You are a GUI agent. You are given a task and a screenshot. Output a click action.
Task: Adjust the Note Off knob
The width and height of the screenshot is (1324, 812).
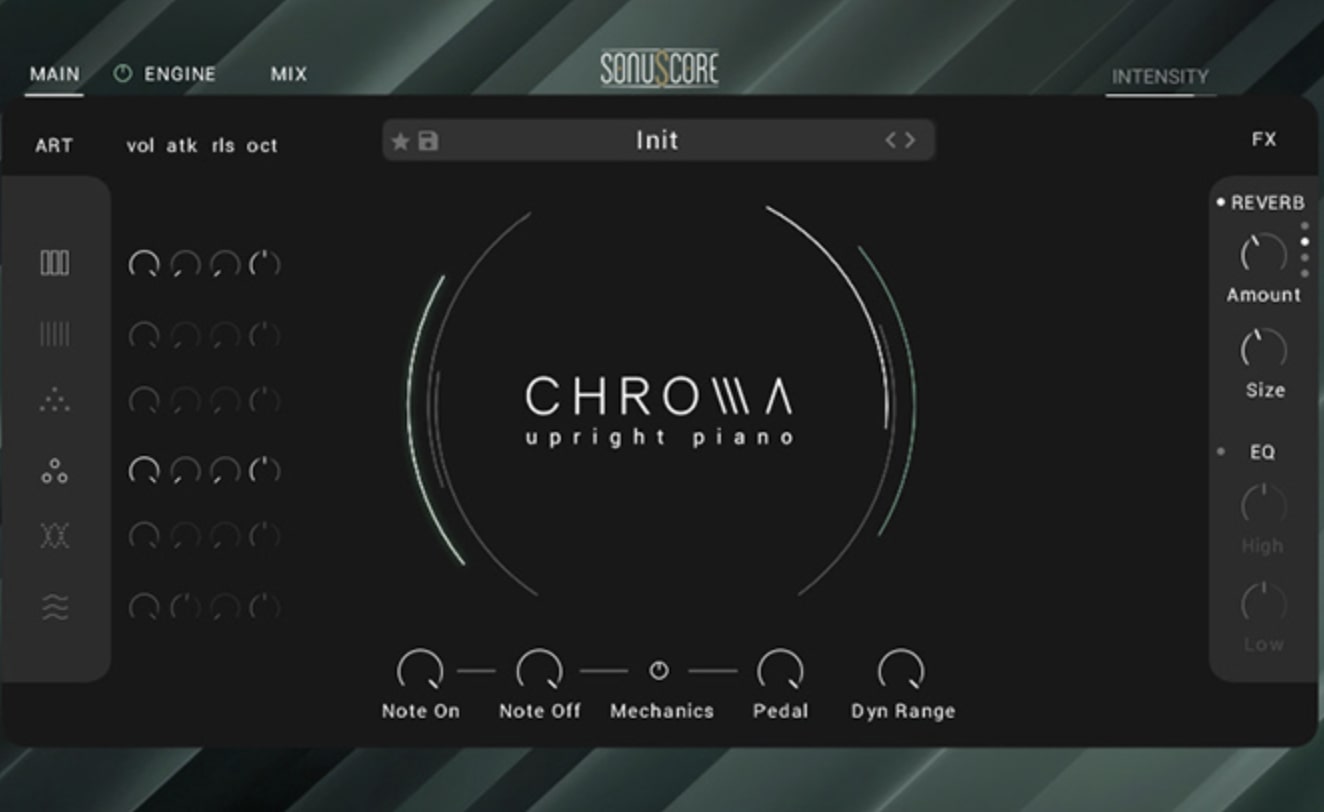point(539,669)
